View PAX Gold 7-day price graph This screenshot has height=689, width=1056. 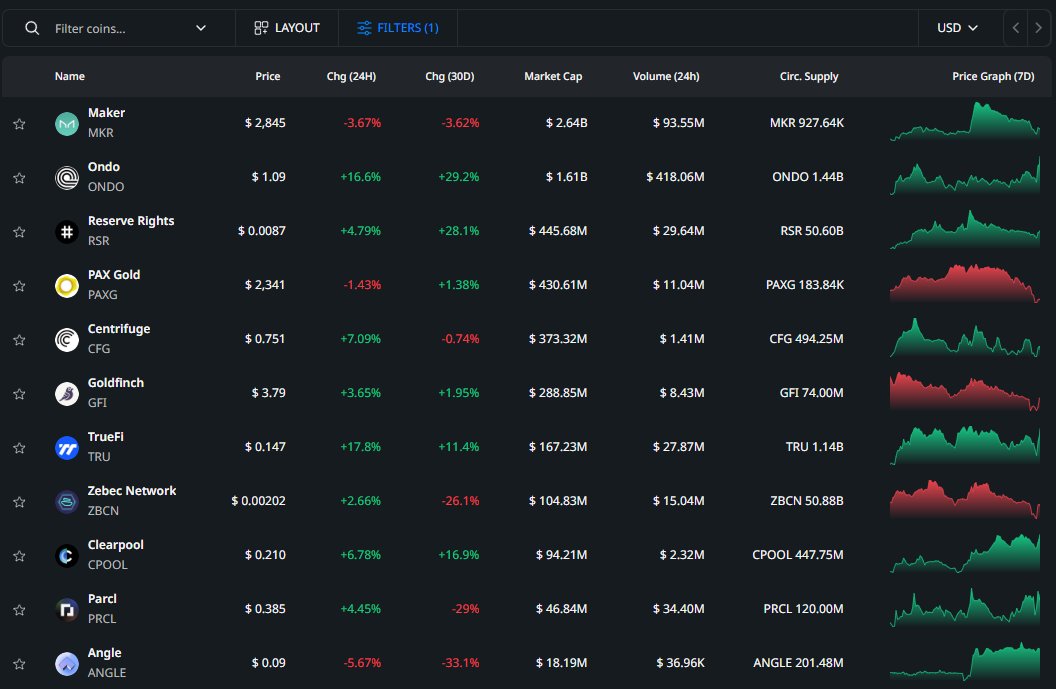964,284
